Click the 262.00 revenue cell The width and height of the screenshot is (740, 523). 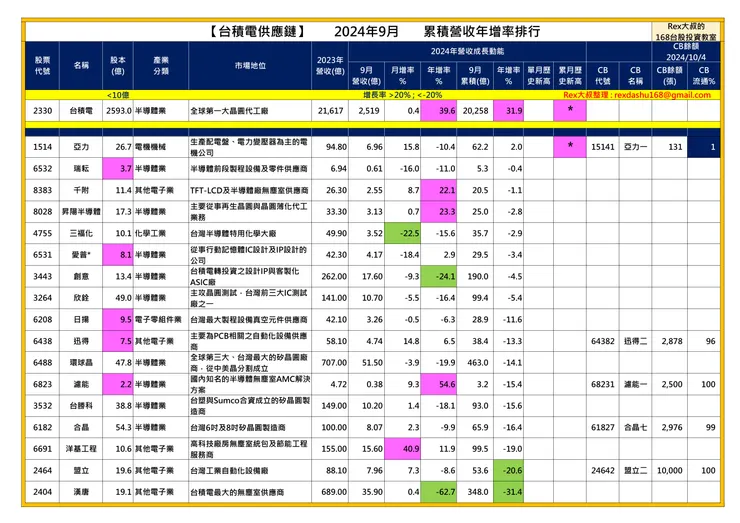(x=330, y=276)
